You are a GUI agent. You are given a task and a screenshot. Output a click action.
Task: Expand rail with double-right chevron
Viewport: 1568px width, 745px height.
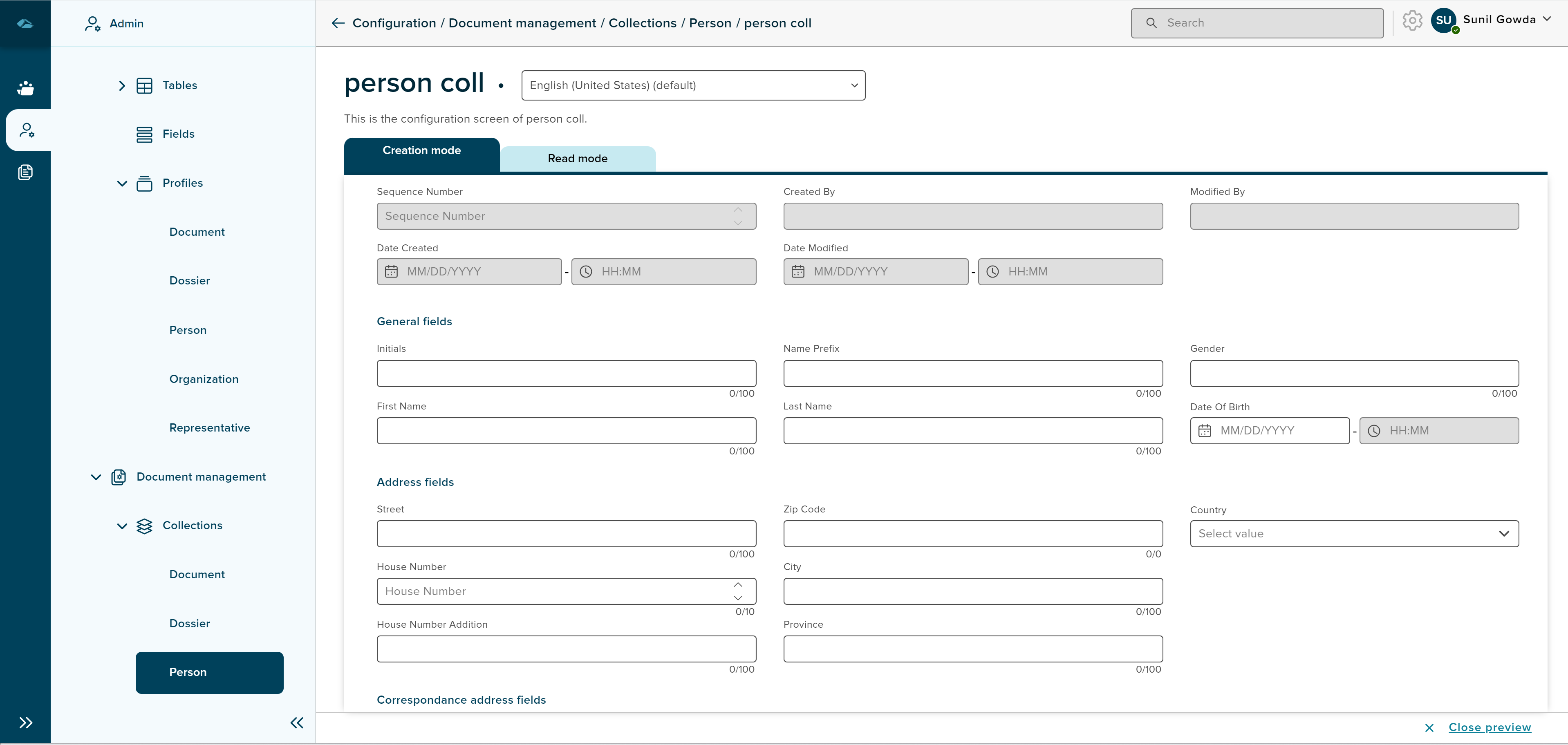coord(26,723)
